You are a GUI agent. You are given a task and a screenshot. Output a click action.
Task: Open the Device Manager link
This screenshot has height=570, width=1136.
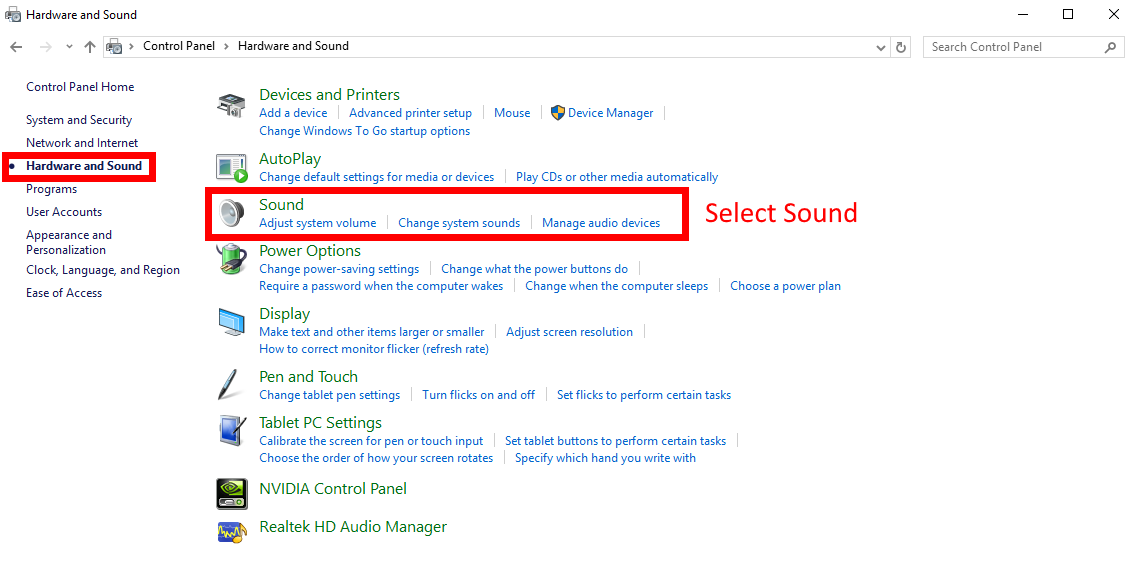pyautogui.click(x=610, y=113)
